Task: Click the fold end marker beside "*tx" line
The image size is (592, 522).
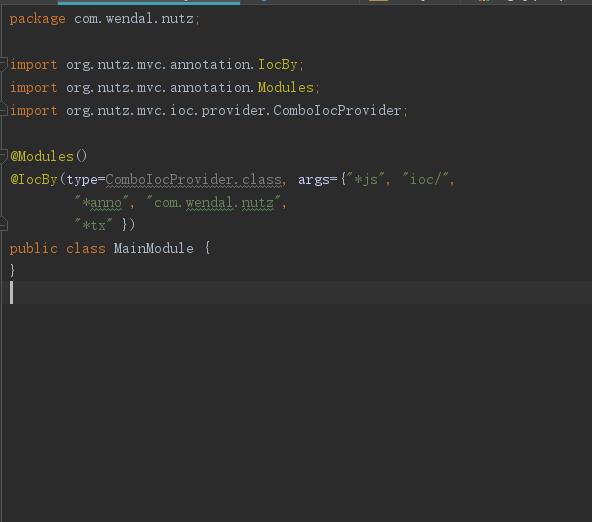Action: [x=3, y=224]
